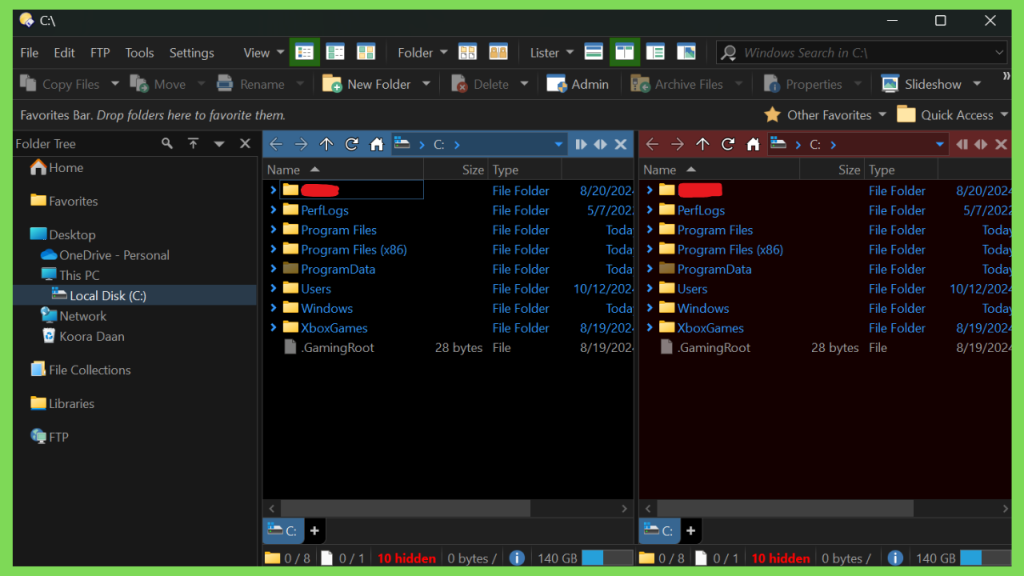Go up one level in left pane
The height and width of the screenshot is (576, 1024).
tap(326, 144)
